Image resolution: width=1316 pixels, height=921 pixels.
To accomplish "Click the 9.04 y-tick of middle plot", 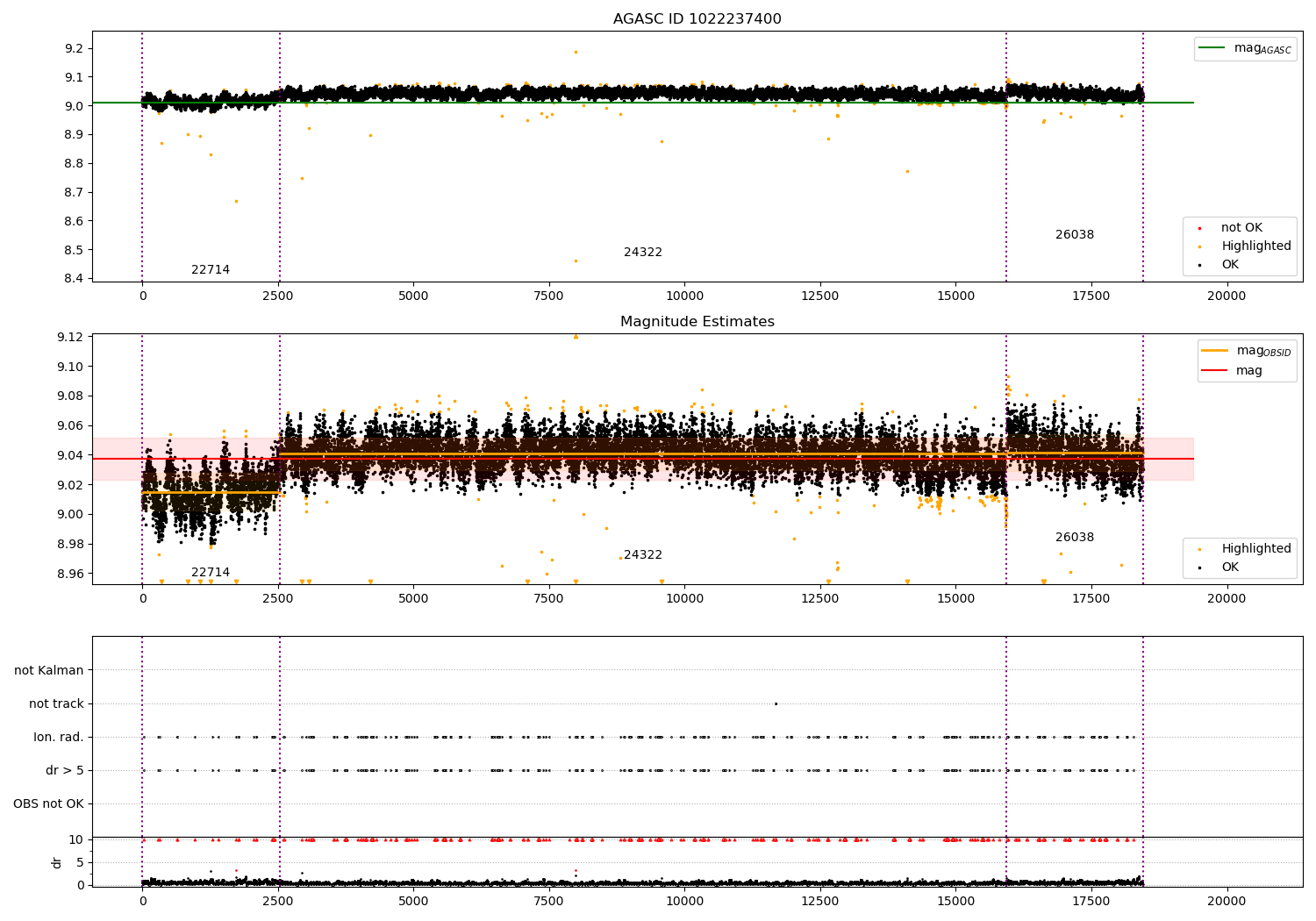I will click(x=71, y=456).
